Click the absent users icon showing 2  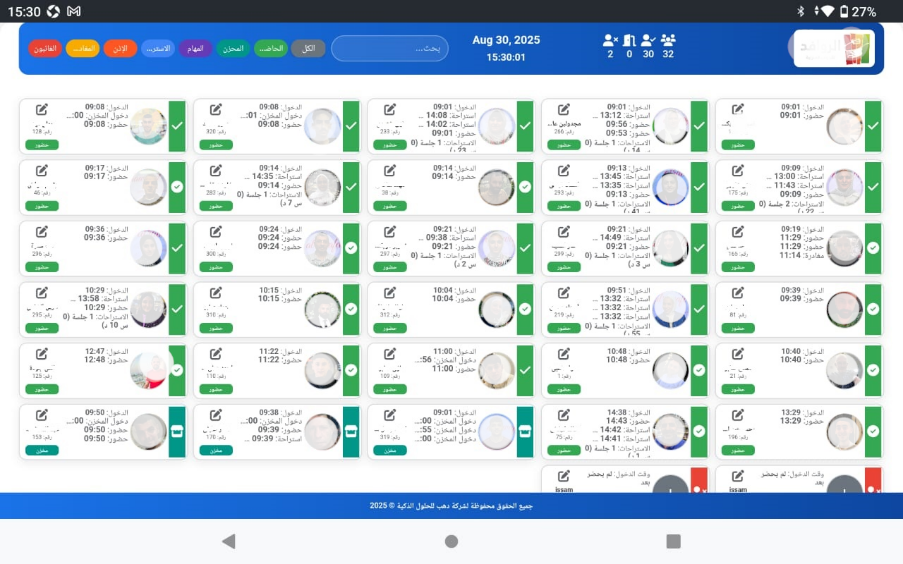610,41
